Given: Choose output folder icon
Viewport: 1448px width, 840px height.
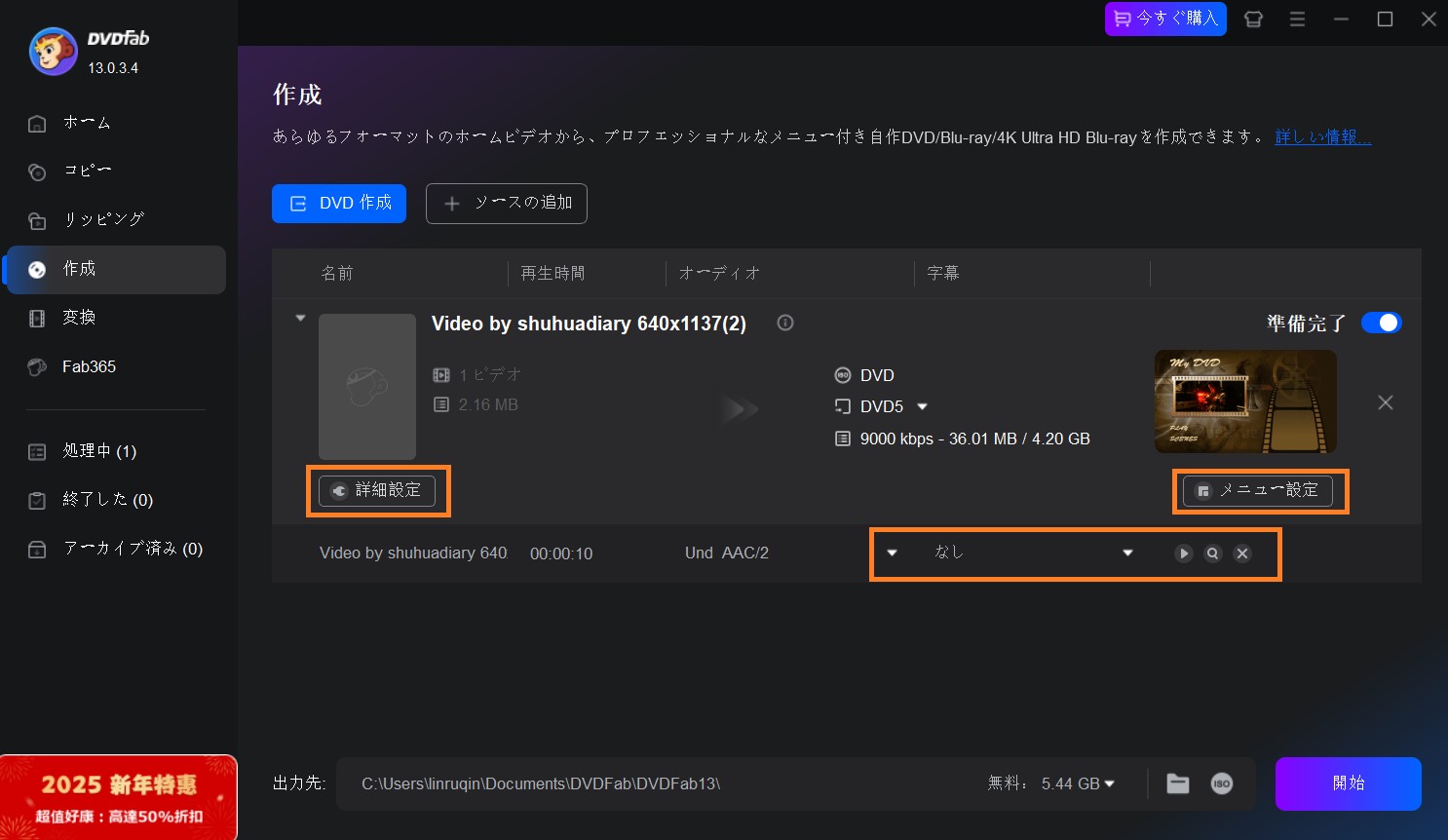Looking at the screenshot, I should [x=1178, y=783].
